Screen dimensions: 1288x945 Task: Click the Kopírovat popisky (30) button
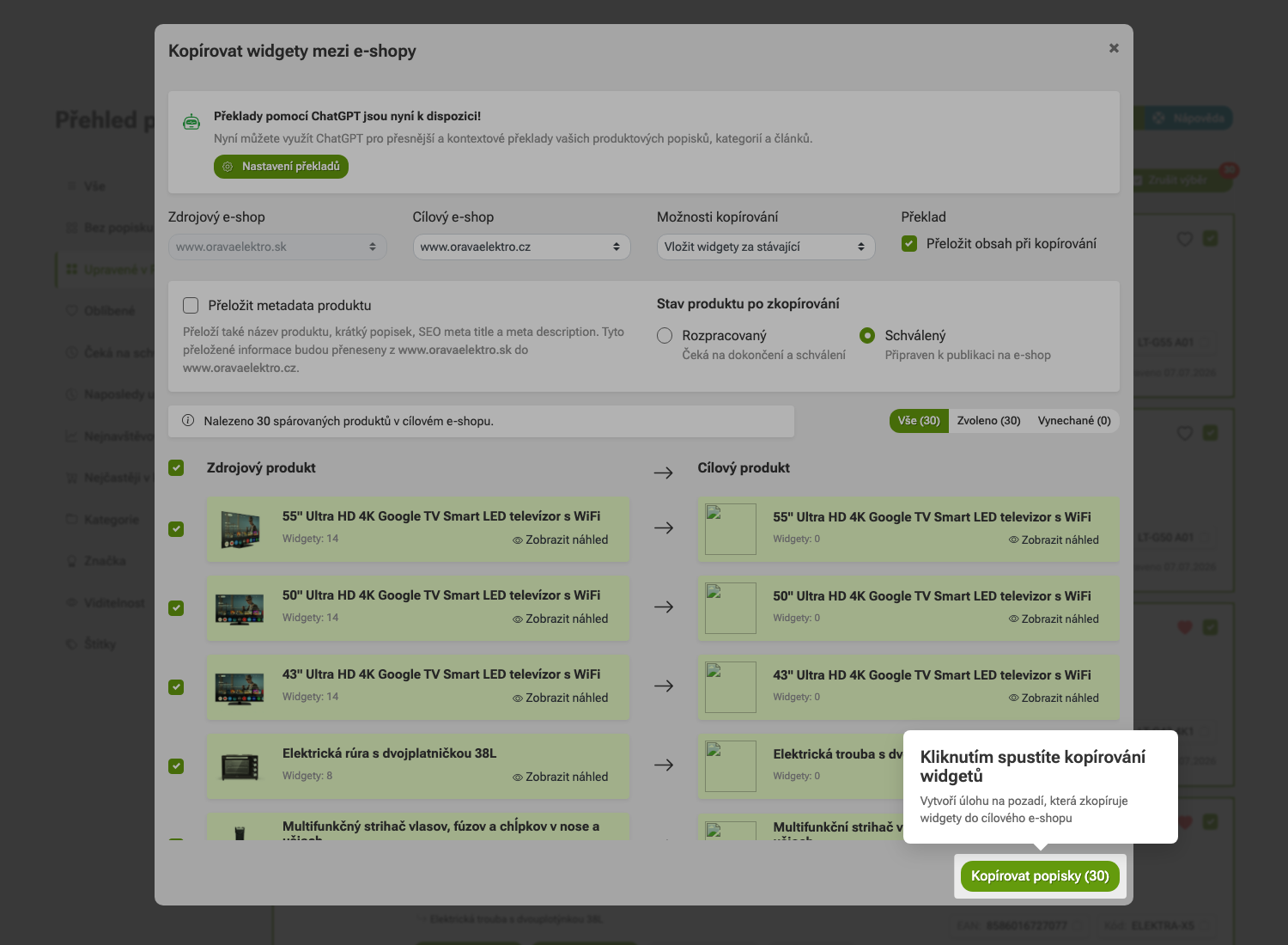pyautogui.click(x=1040, y=876)
